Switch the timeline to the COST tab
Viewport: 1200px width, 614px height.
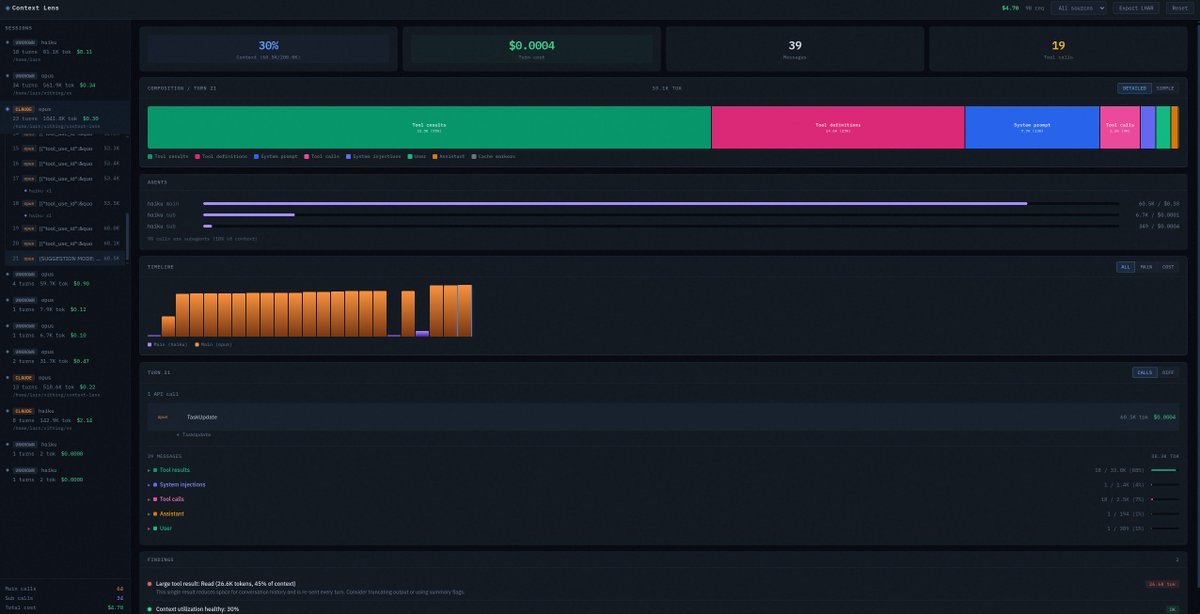[1168, 267]
